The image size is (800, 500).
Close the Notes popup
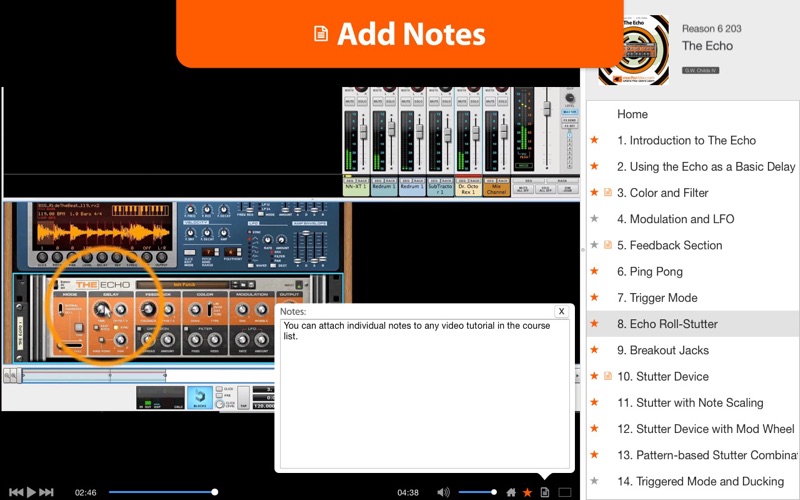[x=561, y=311]
